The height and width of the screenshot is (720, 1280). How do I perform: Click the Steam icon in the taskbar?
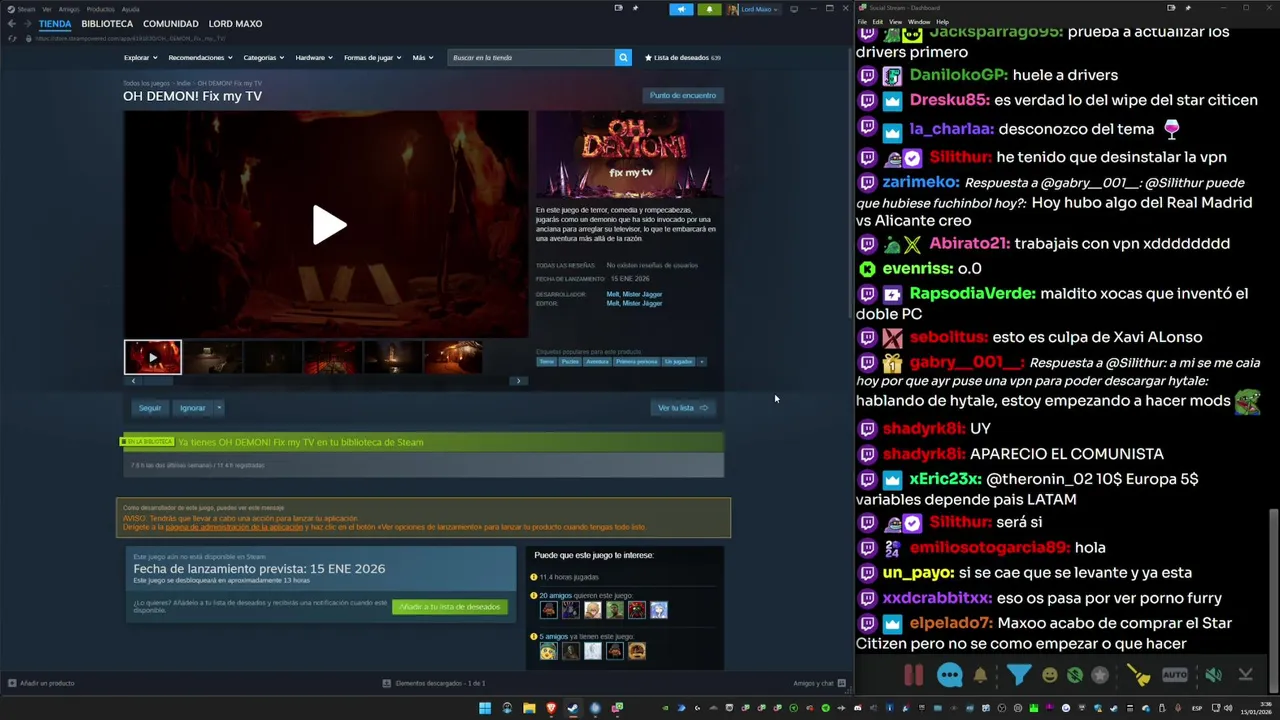(x=573, y=708)
